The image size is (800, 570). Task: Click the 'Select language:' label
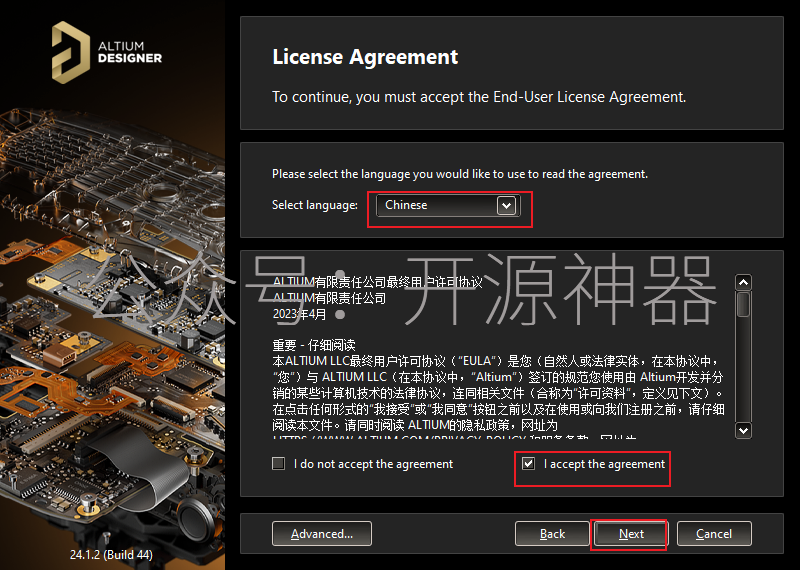tap(315, 205)
